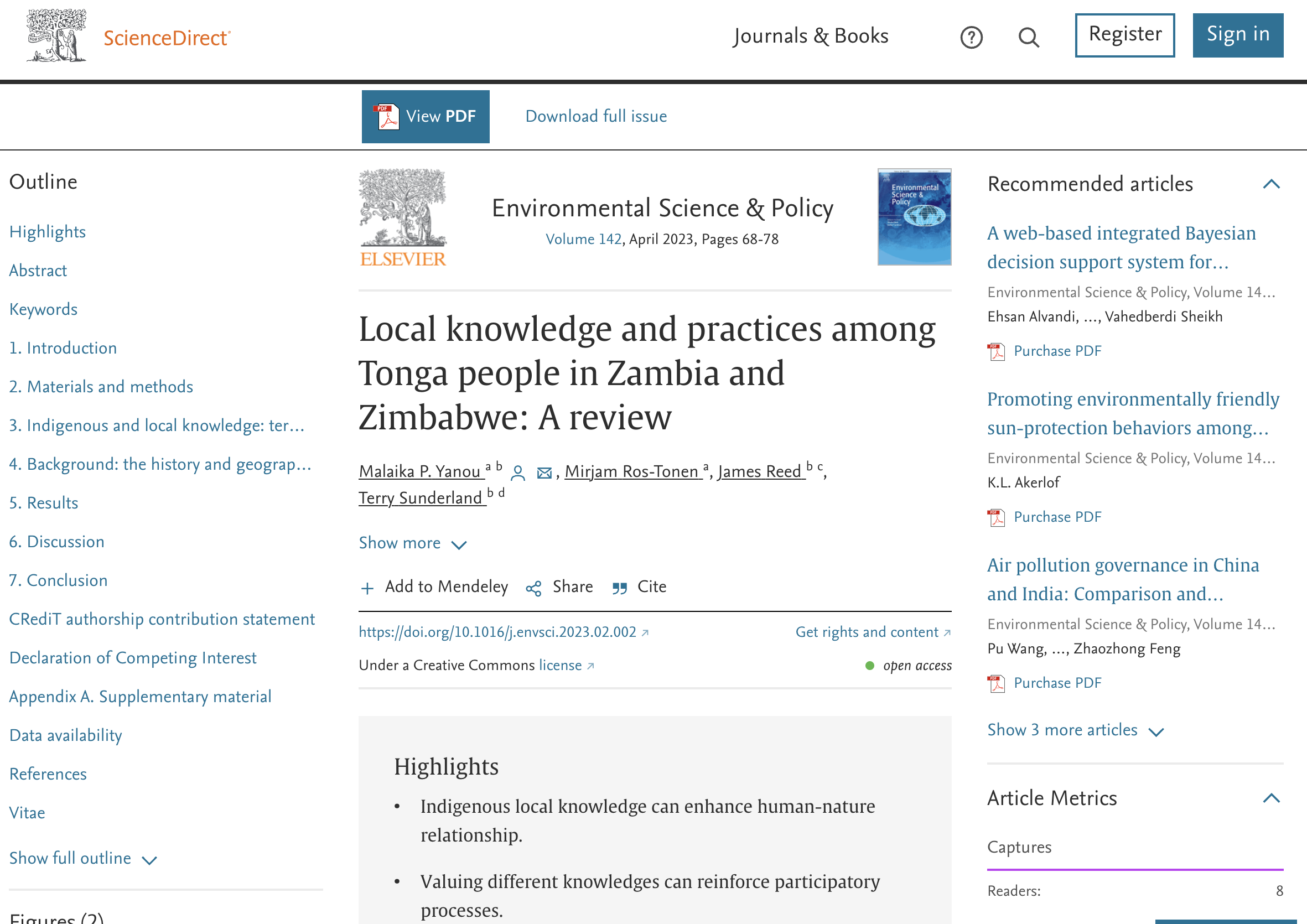Screen dimensions: 1307x924
Task: Click the Register button
Action: click(x=1125, y=35)
